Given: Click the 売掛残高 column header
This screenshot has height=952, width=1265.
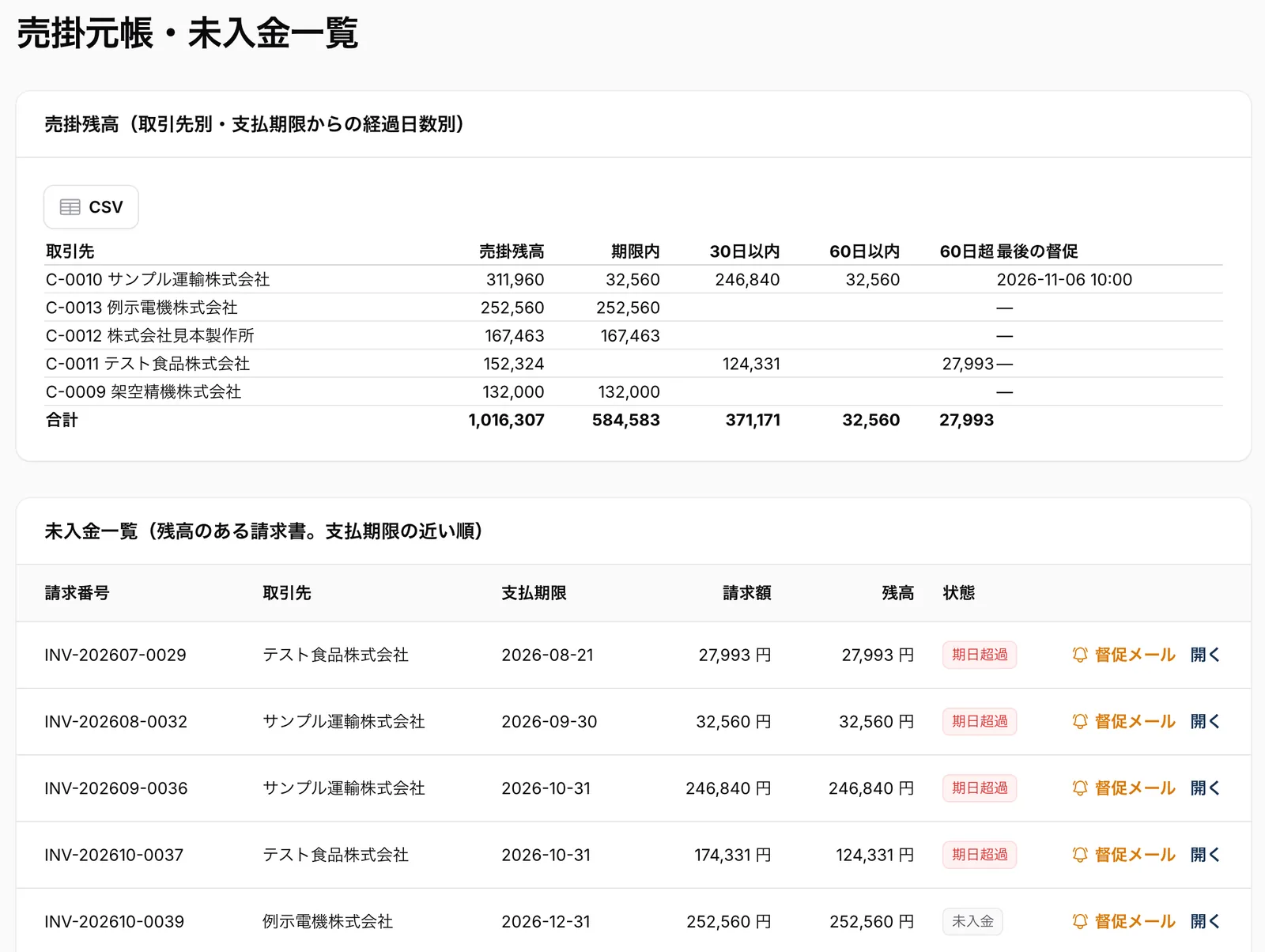Looking at the screenshot, I should tap(512, 251).
